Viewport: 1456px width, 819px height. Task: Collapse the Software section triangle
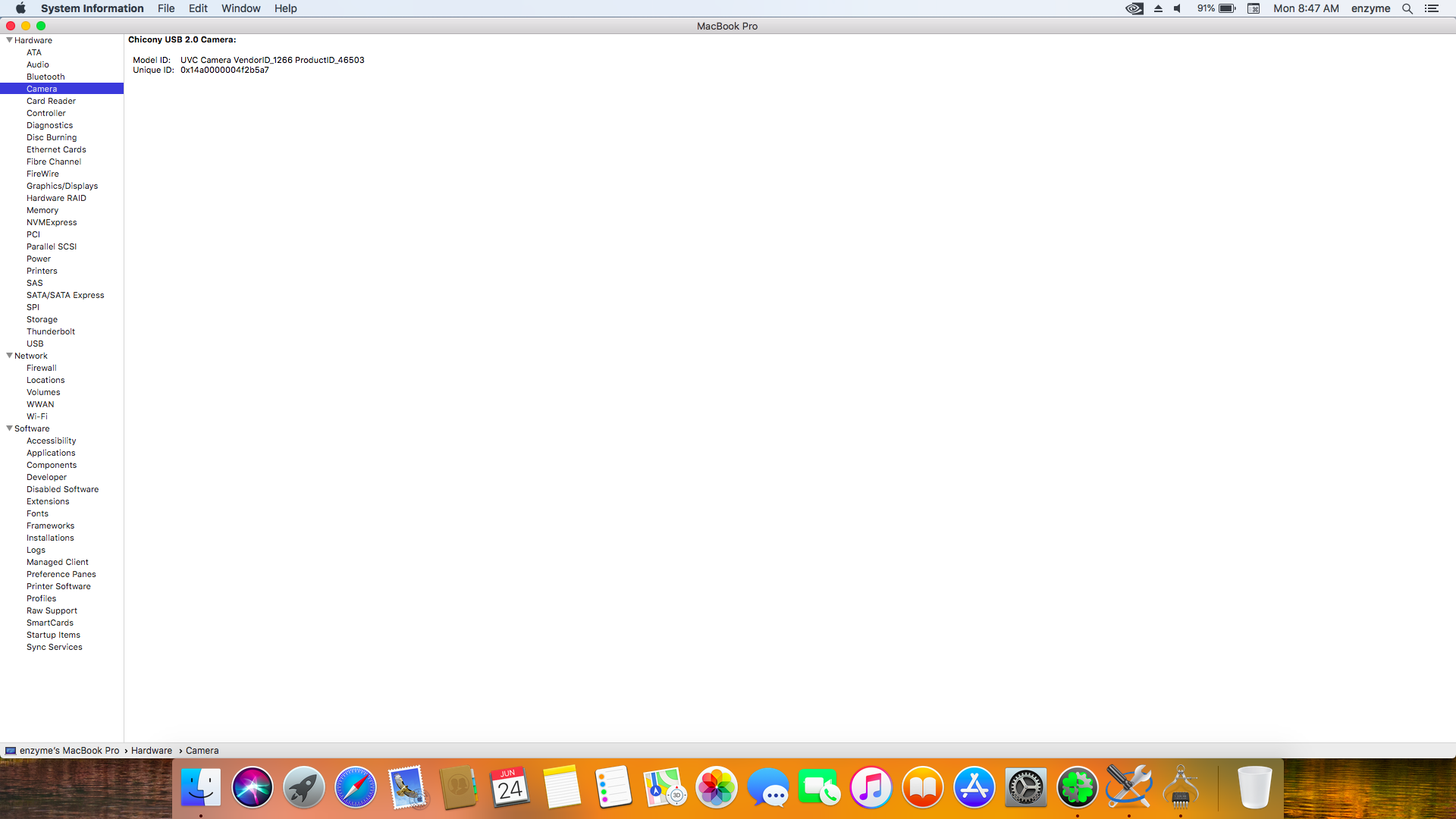(9, 428)
